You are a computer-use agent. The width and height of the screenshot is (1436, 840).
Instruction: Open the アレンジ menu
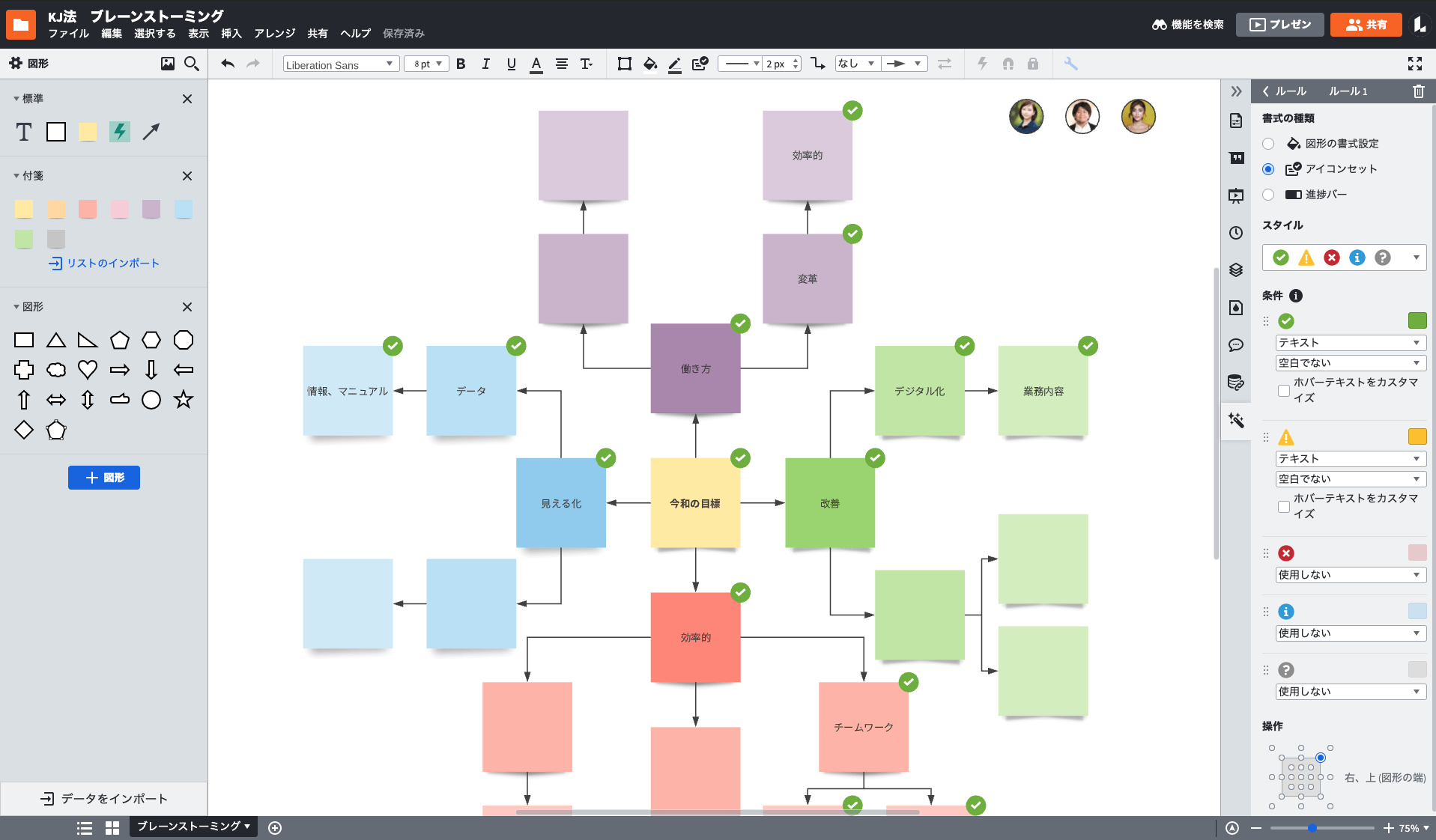[274, 34]
